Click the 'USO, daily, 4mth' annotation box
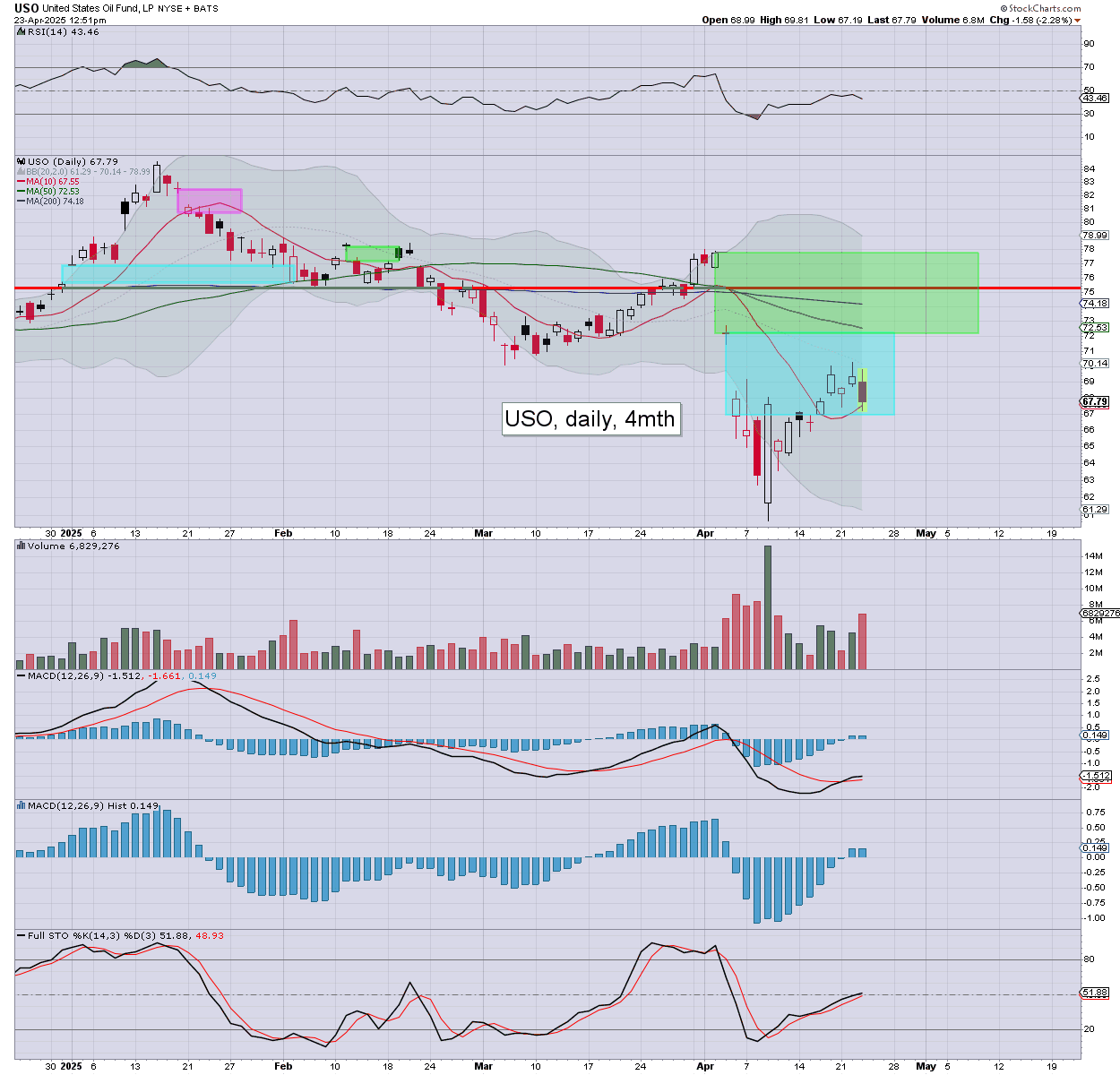 (x=590, y=418)
